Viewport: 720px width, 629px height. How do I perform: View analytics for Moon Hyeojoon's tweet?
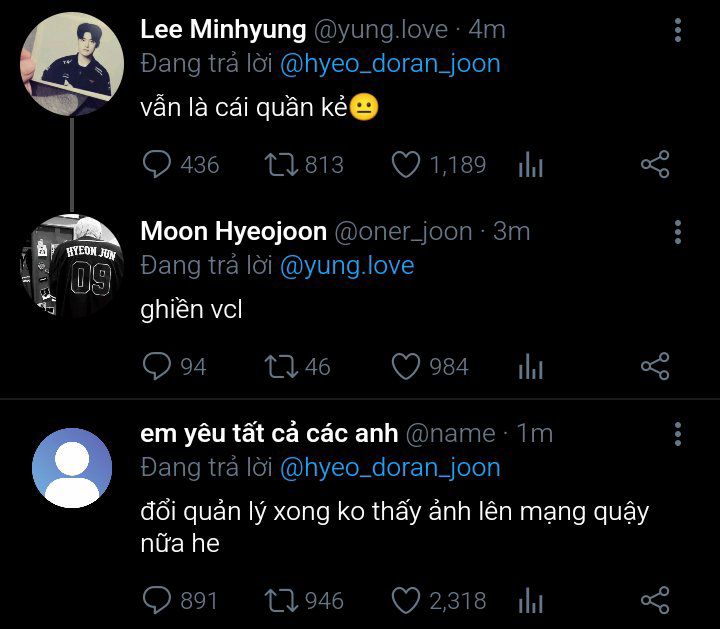point(530,368)
